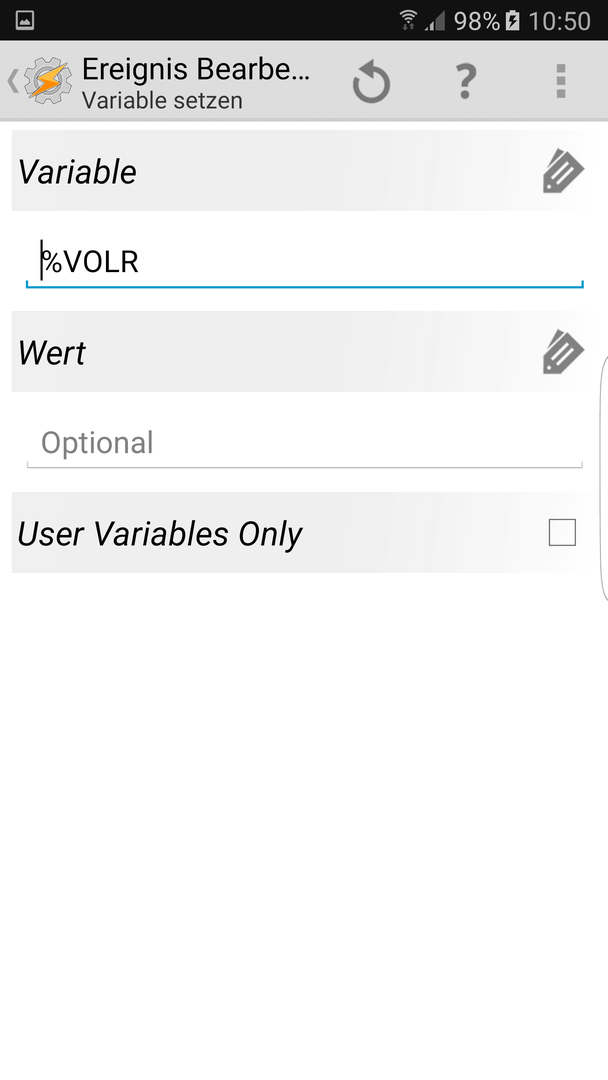The image size is (608, 1080).
Task: Tap the Tasker lightning gear icon
Action: pos(48,81)
